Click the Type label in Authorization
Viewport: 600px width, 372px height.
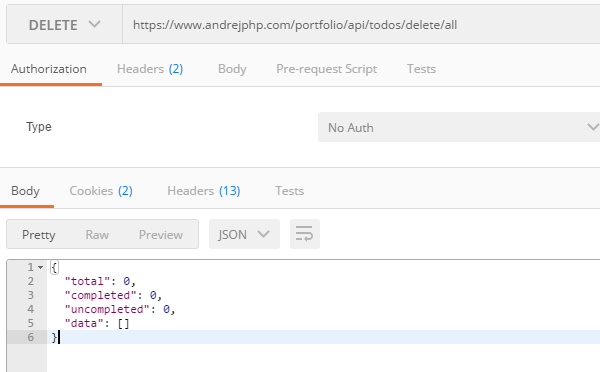tap(39, 127)
